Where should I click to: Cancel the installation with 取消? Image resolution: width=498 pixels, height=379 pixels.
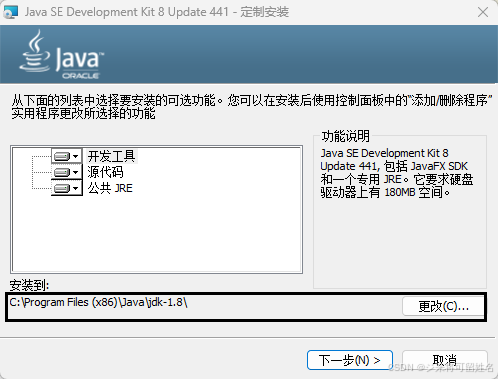click(x=444, y=360)
